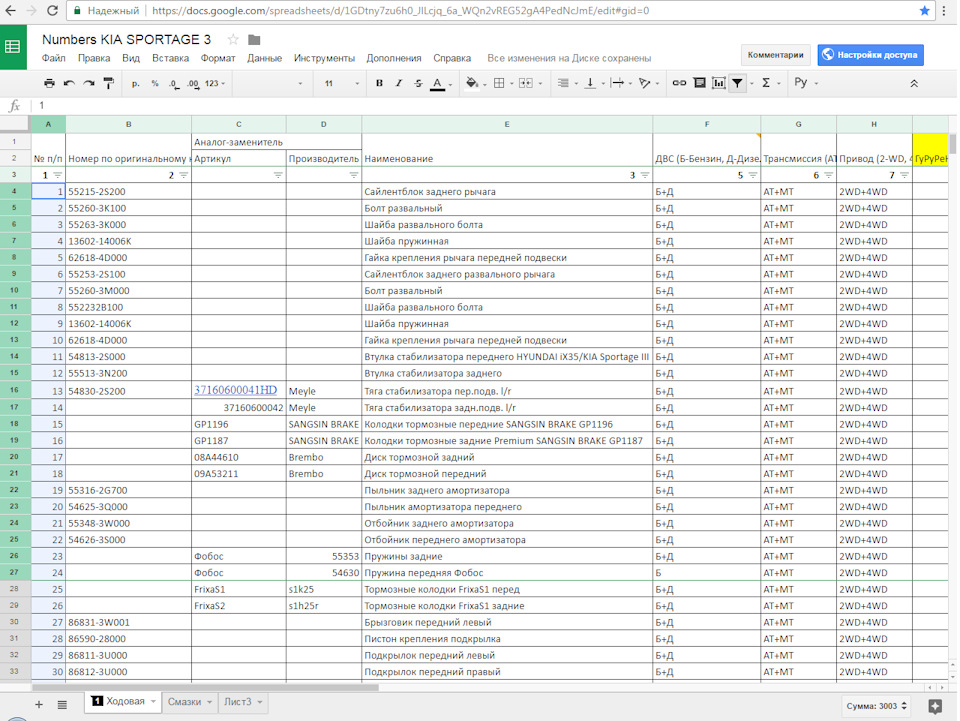Open the Файл menu
Image resolution: width=960 pixels, height=721 pixels.
53,58
